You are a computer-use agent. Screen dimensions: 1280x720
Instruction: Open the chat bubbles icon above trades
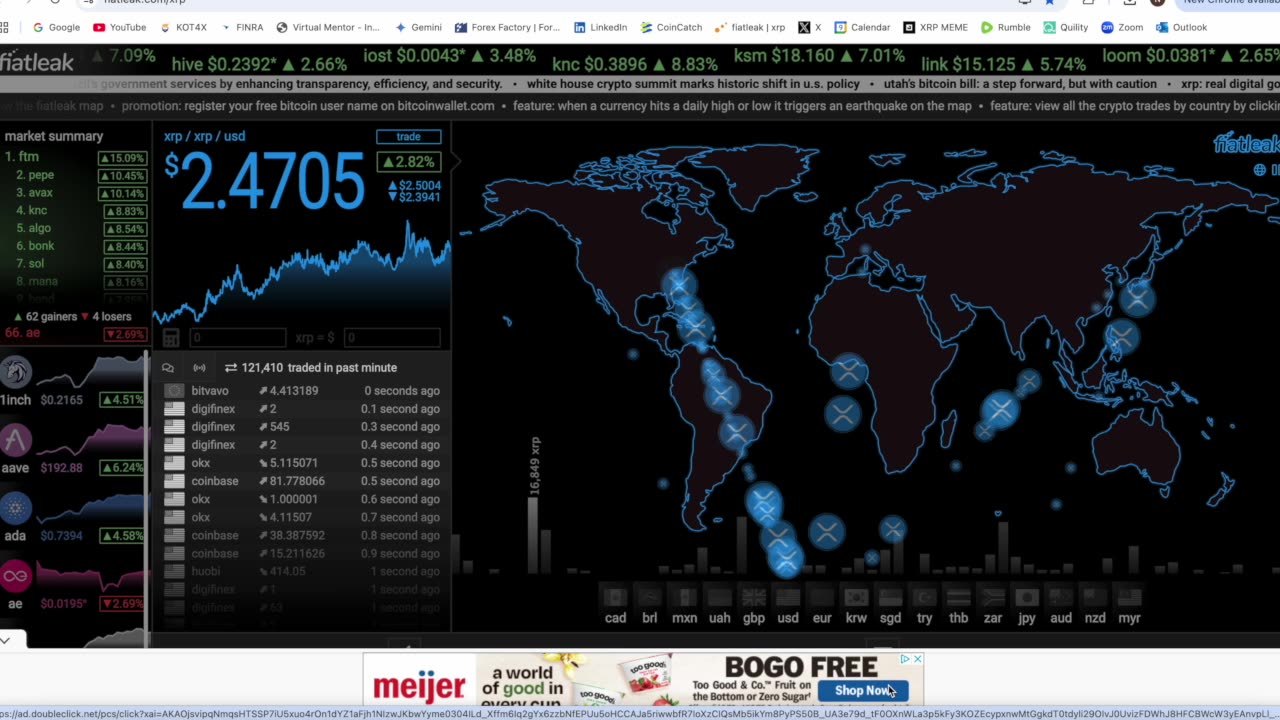[x=168, y=368]
